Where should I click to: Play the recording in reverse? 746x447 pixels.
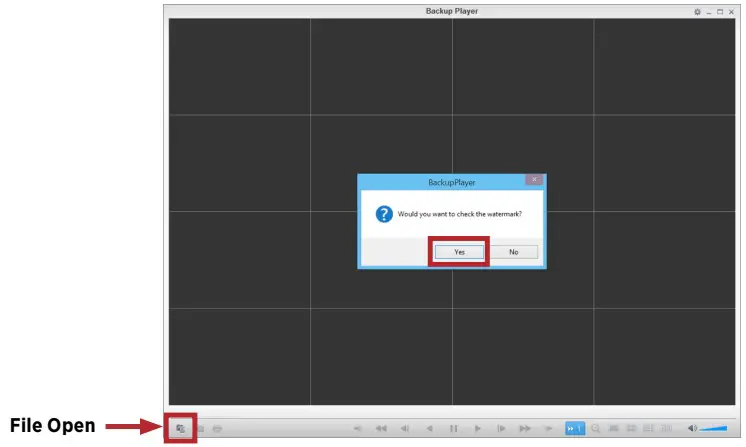tap(430, 428)
